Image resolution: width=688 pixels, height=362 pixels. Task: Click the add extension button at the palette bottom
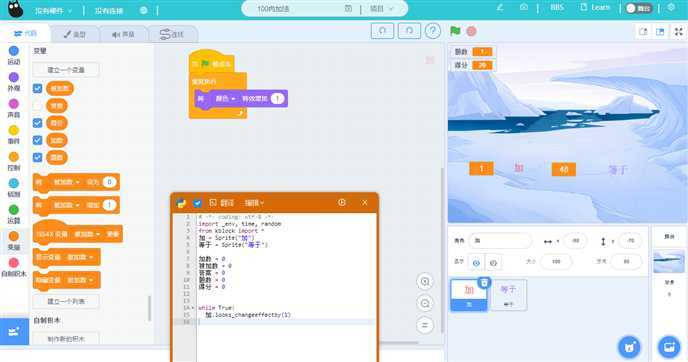[x=14, y=331]
